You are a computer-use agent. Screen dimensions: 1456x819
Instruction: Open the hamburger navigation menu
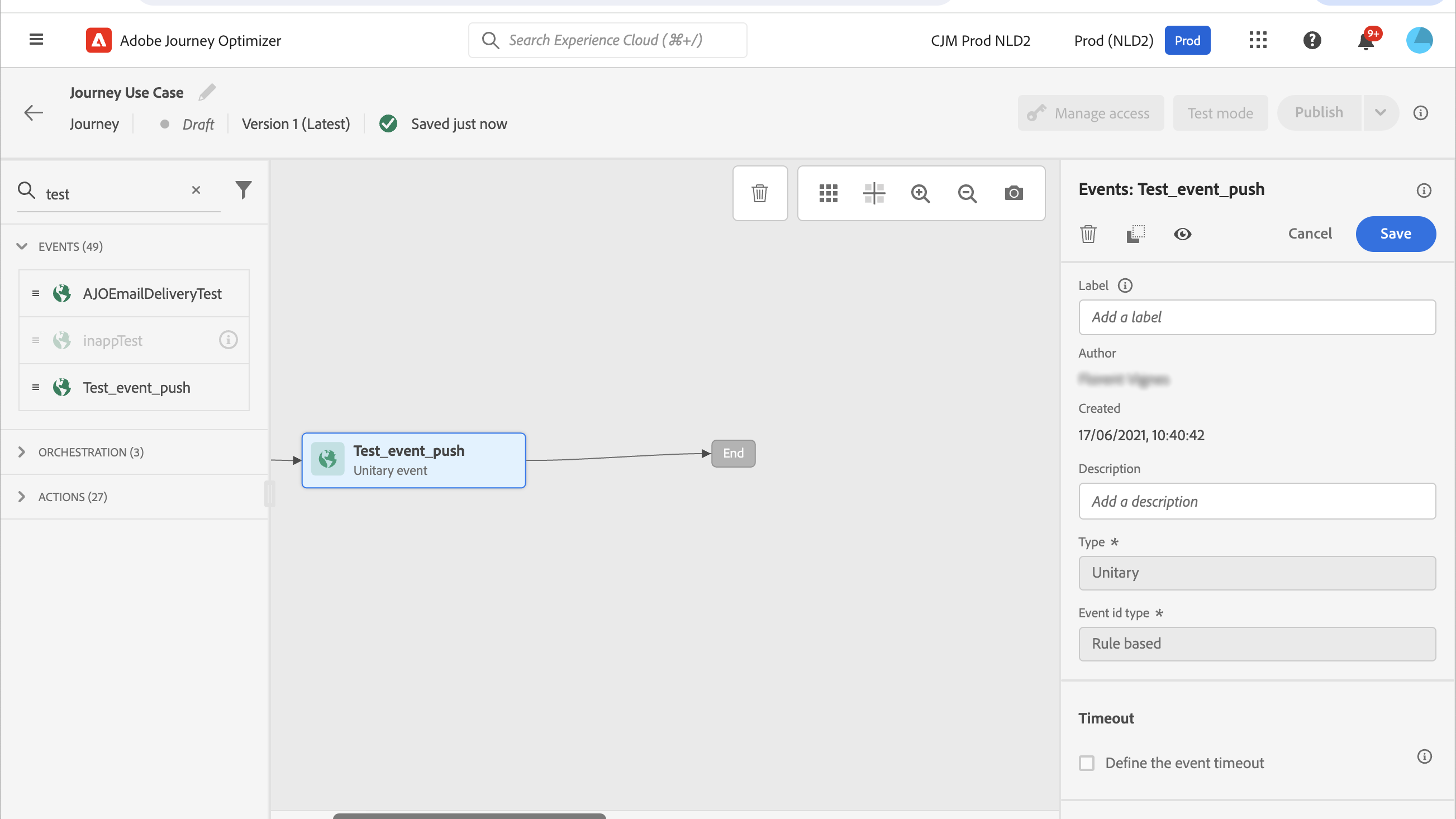click(x=36, y=40)
